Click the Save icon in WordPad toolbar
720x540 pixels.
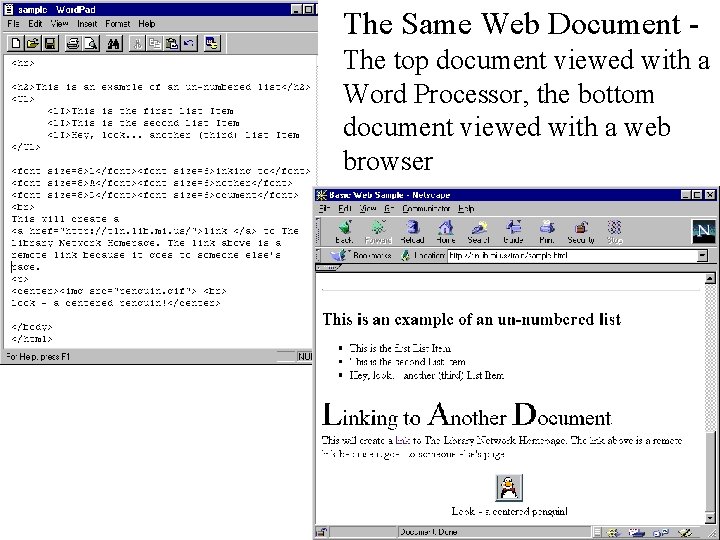[x=50, y=44]
